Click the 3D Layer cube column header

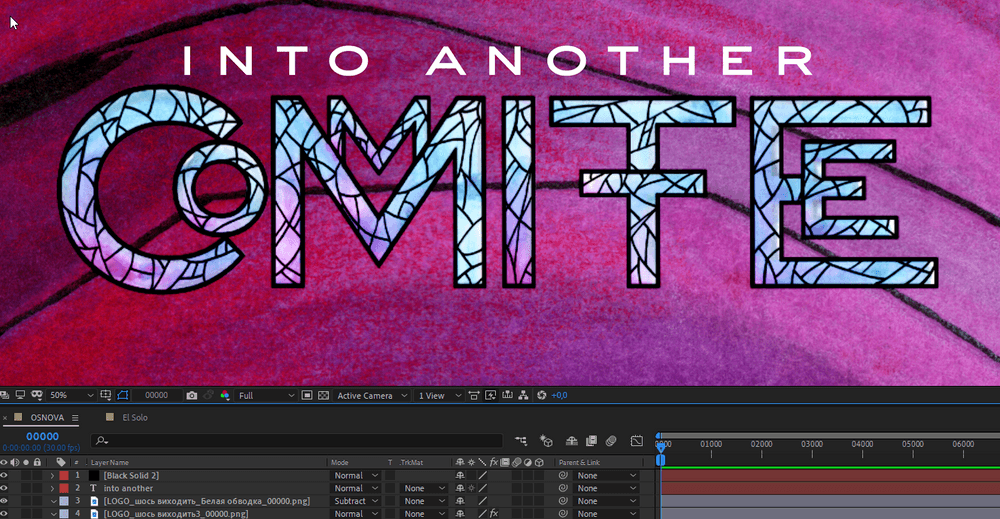[x=539, y=462]
